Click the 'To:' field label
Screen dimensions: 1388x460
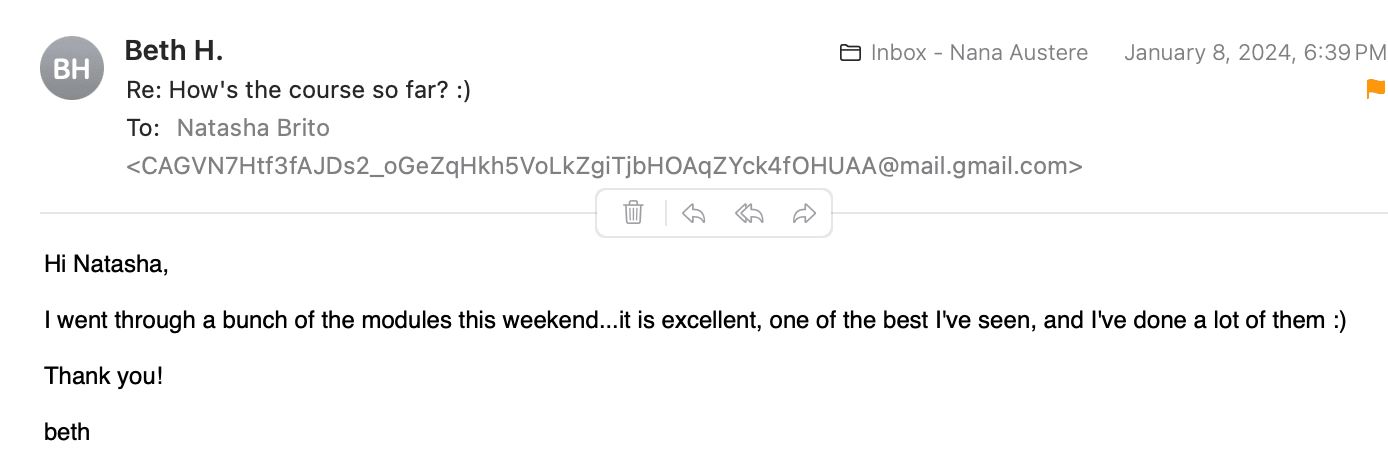tap(143, 128)
